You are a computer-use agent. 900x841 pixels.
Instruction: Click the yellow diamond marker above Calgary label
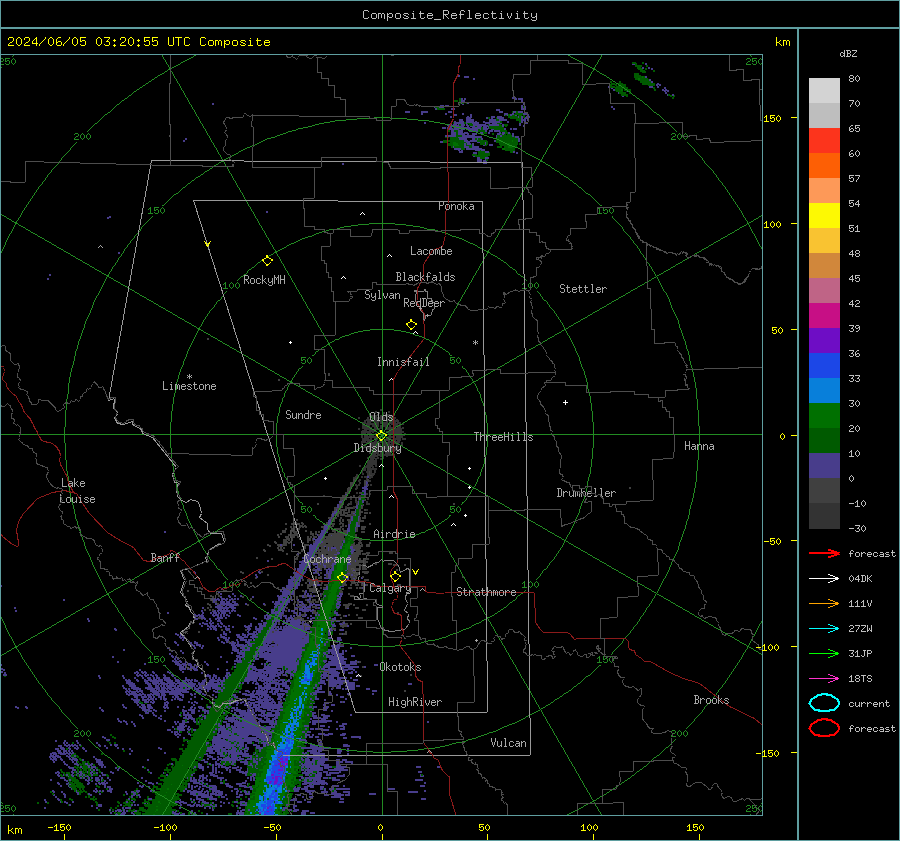pyautogui.click(x=395, y=576)
